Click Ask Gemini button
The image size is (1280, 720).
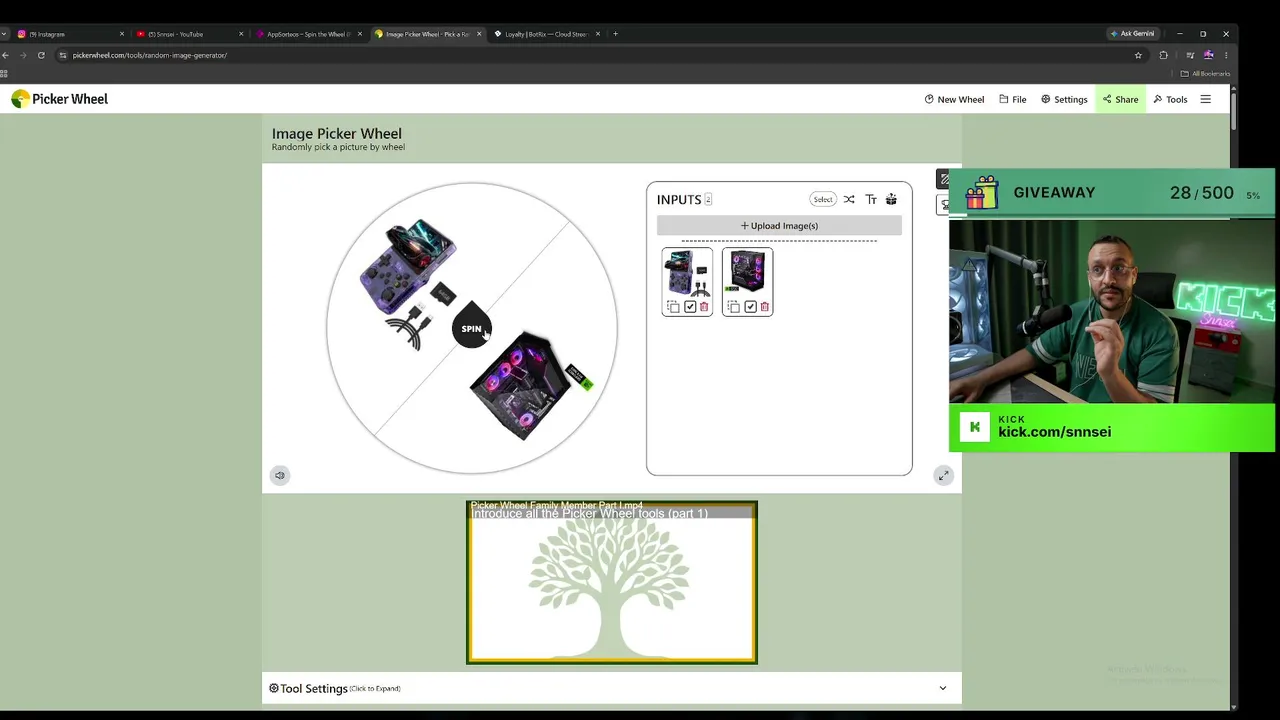point(1132,34)
